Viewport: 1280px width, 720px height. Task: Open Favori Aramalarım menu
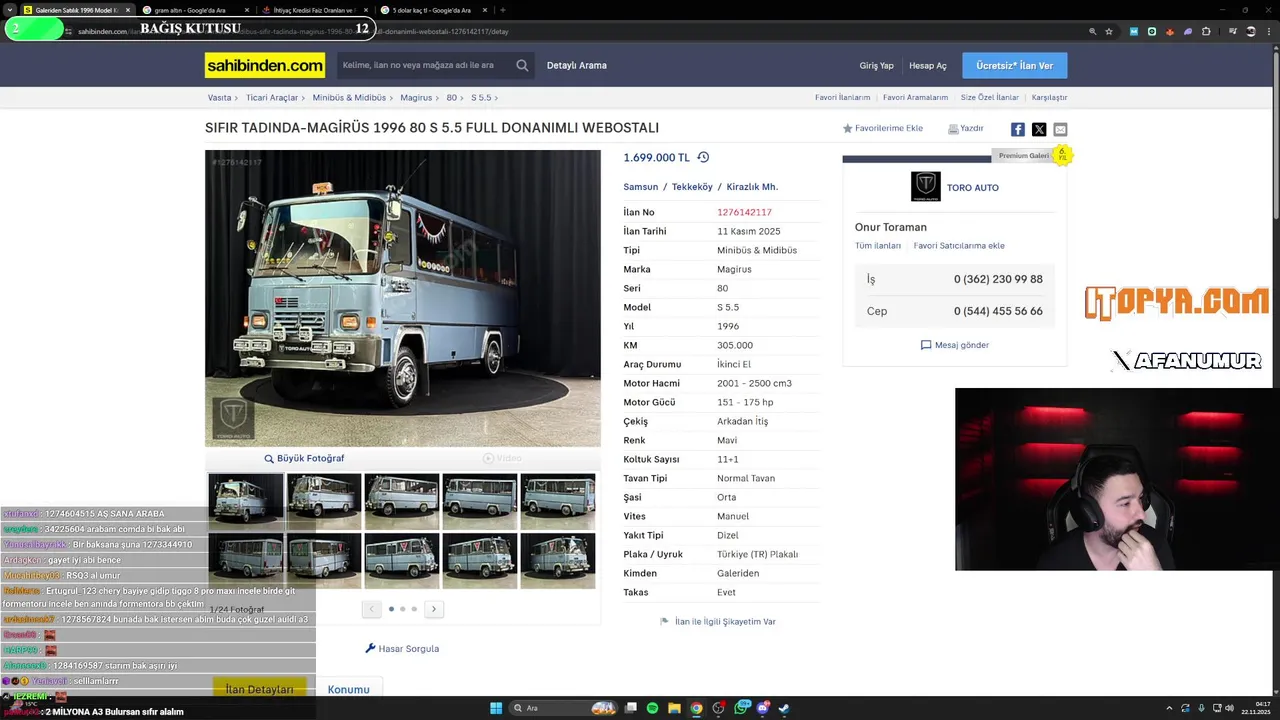pos(915,98)
